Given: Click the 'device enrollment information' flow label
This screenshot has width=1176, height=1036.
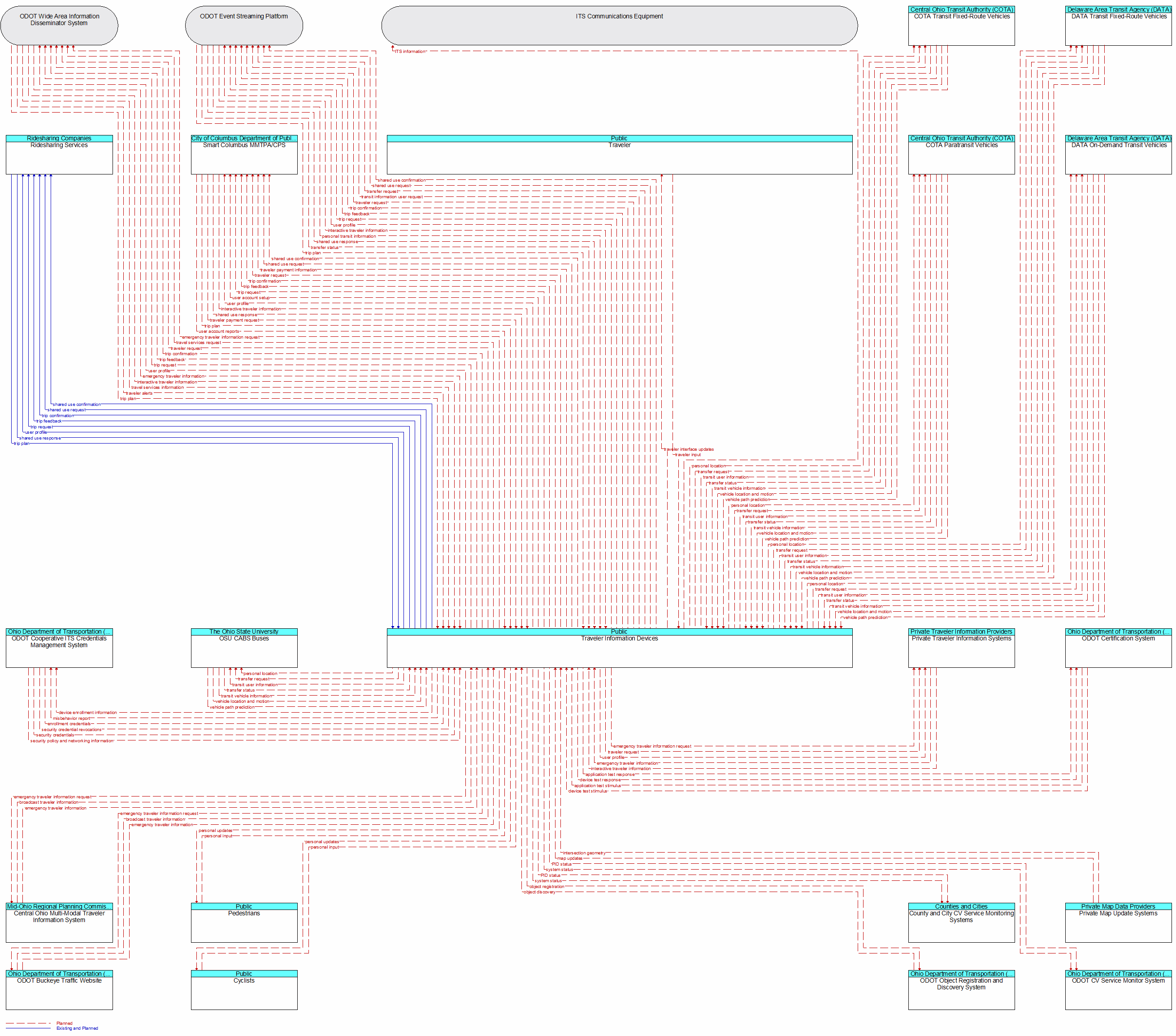Looking at the screenshot, I should 87,713.
